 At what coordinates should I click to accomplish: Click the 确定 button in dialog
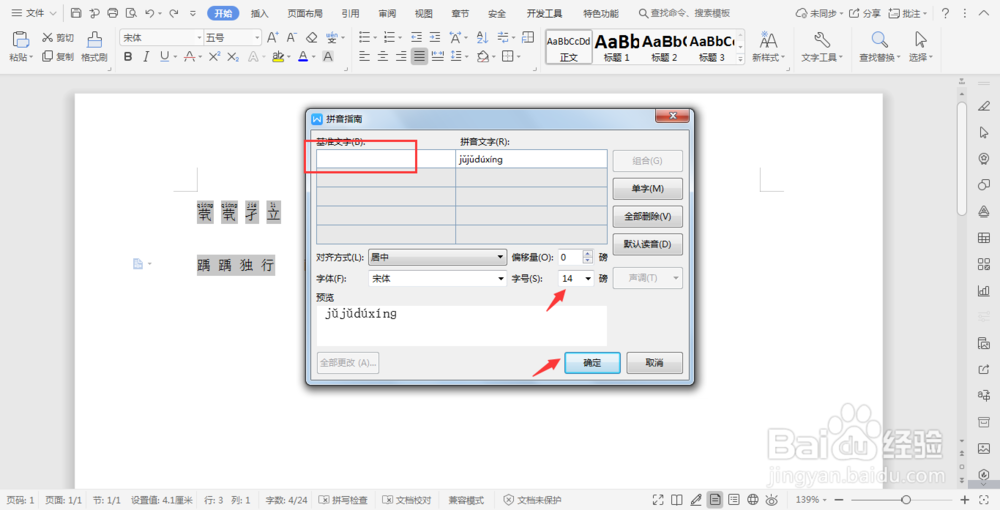pyautogui.click(x=592, y=363)
